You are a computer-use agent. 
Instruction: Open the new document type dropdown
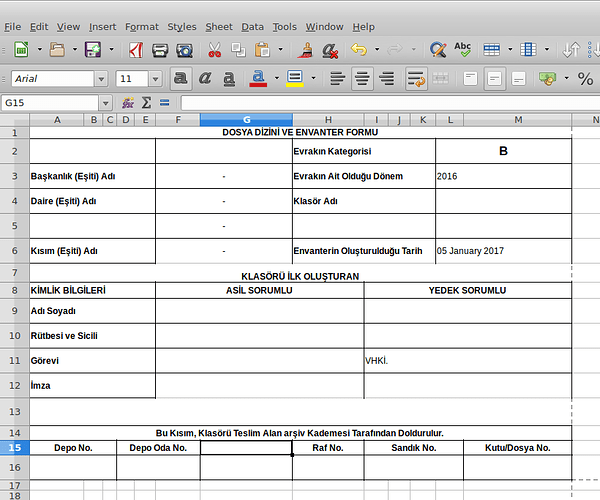click(39, 50)
